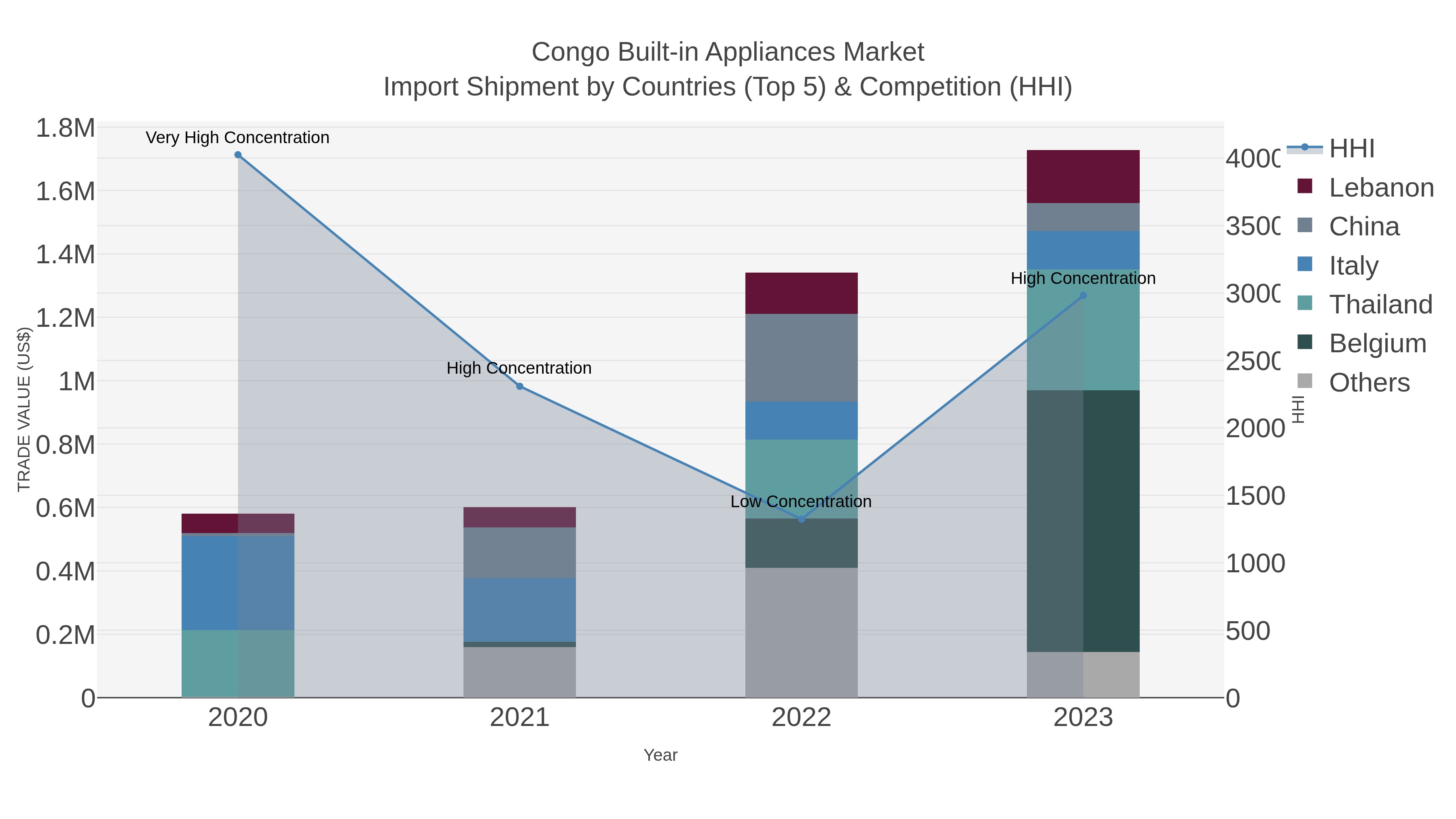Toggle Thailand series via legend label

(1381, 304)
